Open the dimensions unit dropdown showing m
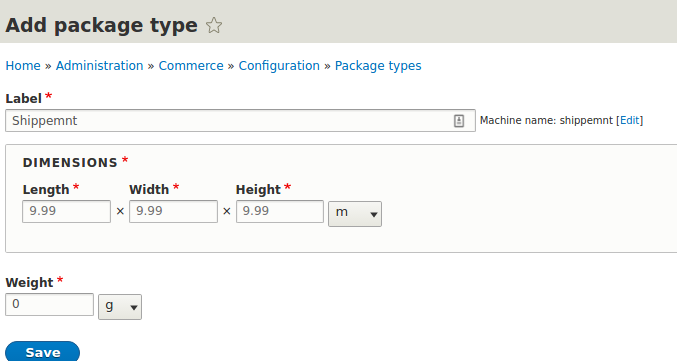 click(x=355, y=214)
